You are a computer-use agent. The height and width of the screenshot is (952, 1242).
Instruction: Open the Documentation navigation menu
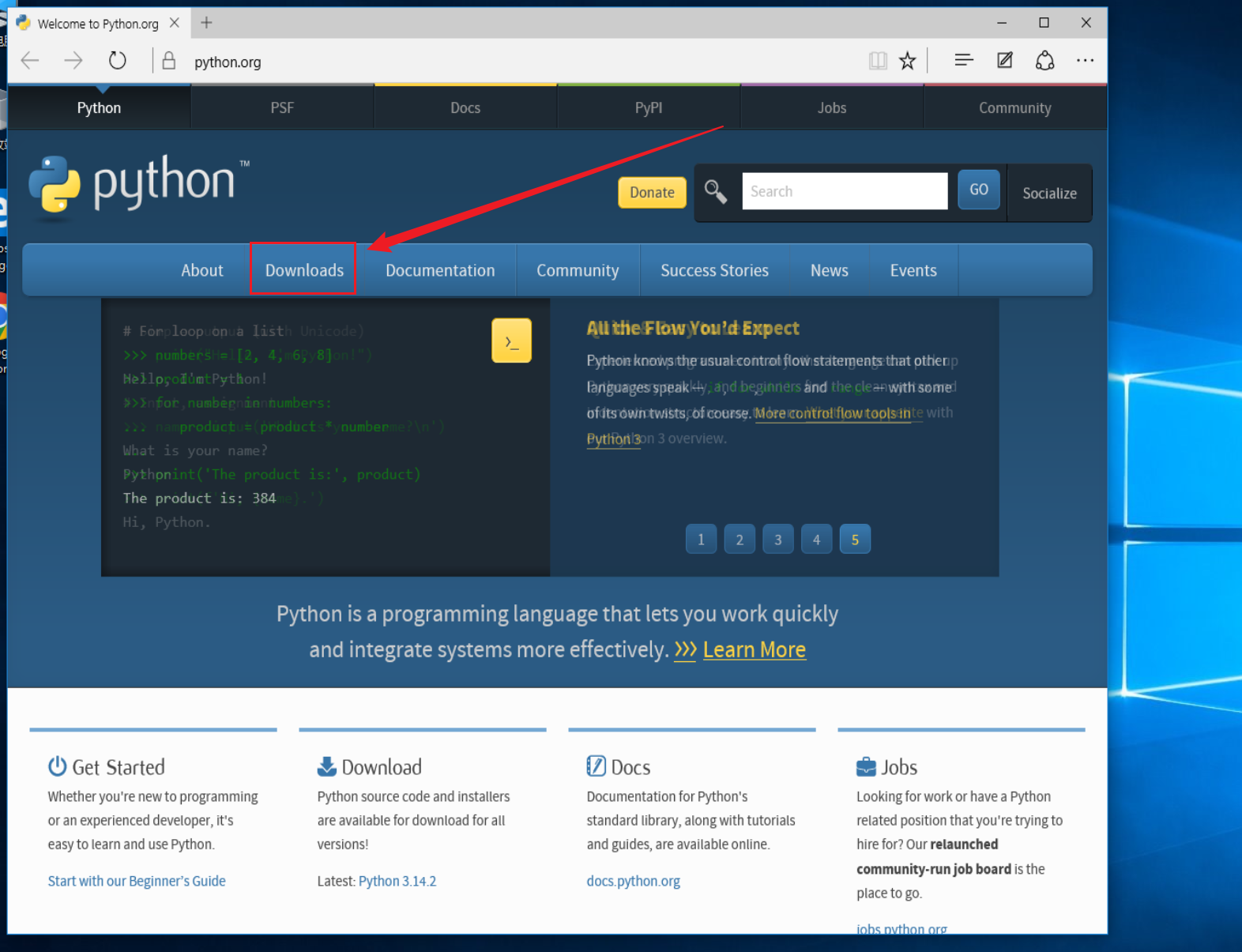[x=440, y=270]
